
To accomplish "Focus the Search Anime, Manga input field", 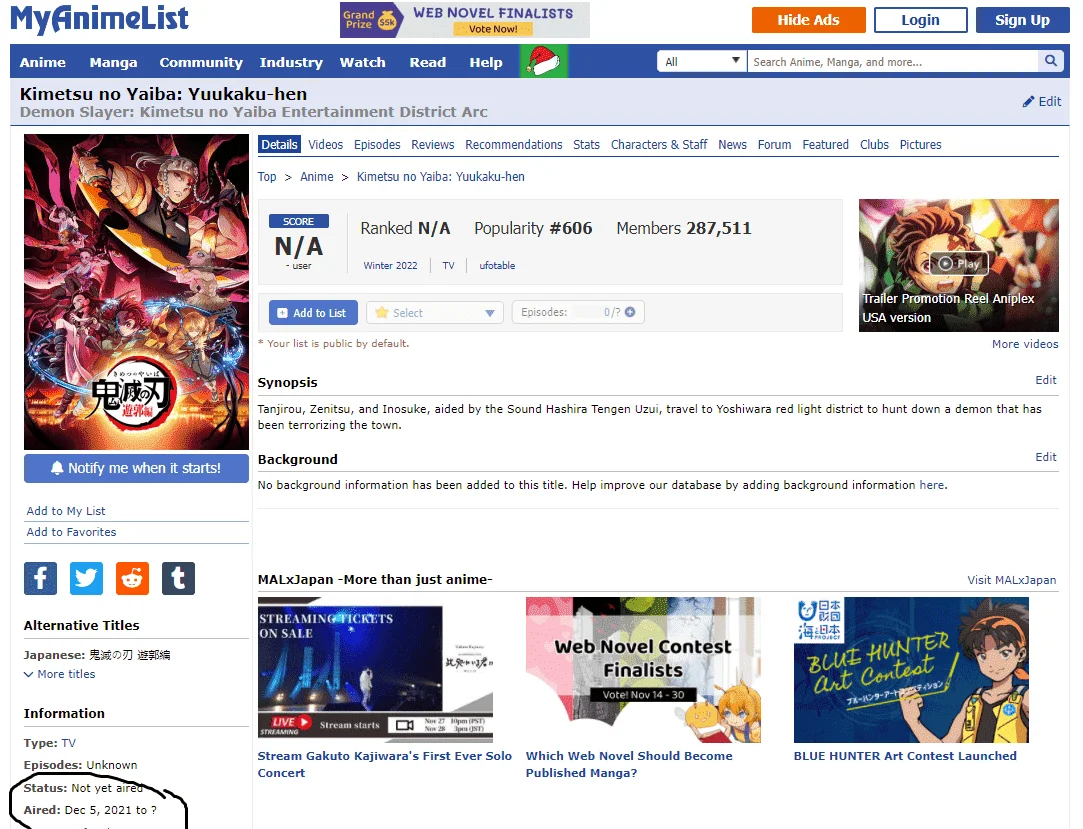I will (x=892, y=61).
